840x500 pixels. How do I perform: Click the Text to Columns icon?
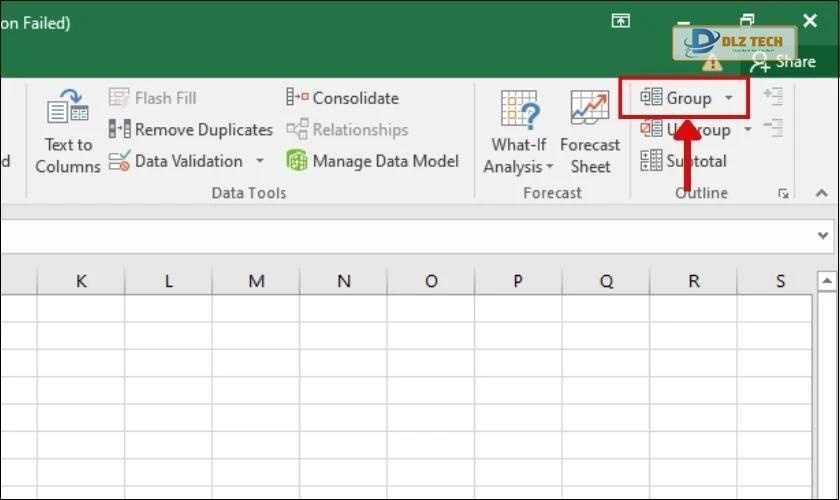click(x=67, y=110)
